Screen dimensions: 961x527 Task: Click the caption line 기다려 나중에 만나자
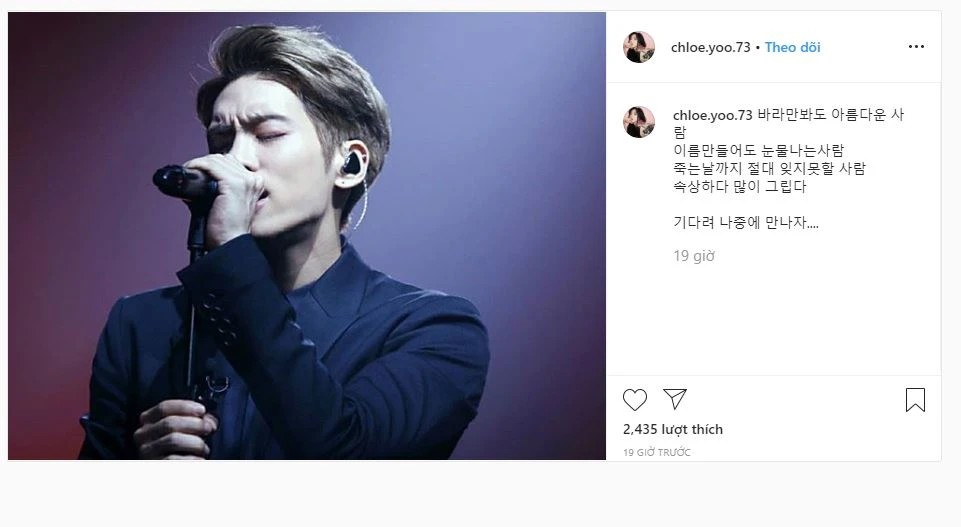point(746,222)
